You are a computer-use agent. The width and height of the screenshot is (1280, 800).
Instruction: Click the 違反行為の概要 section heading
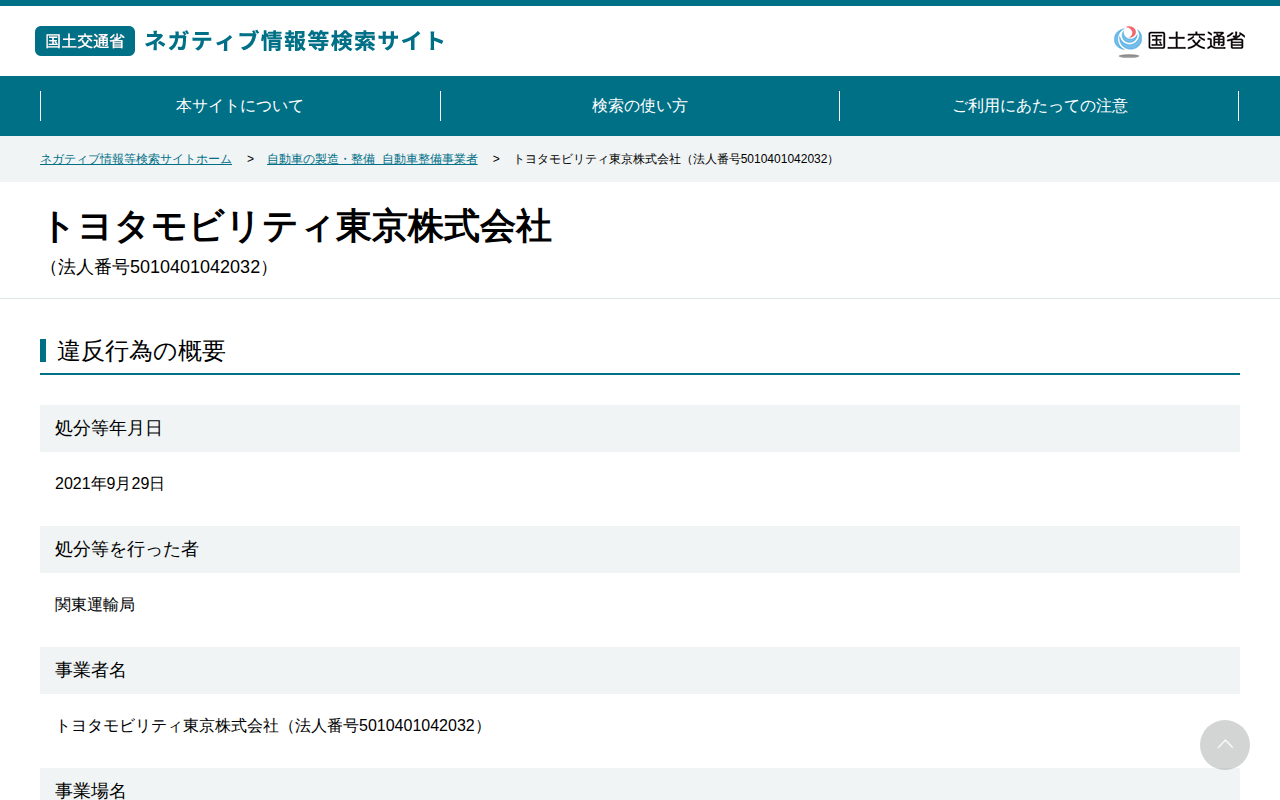141,351
